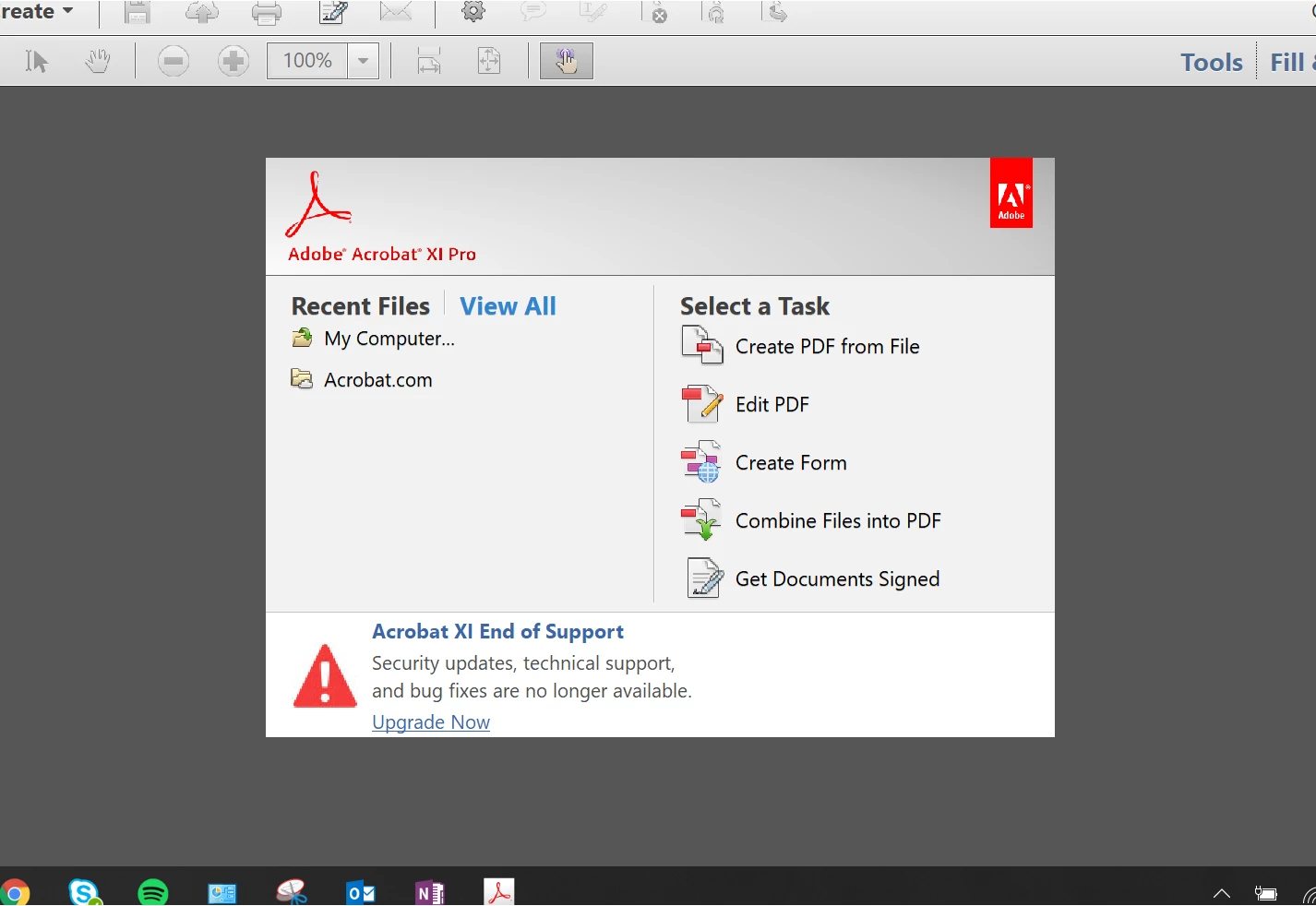Open My Computer... file location
1316x906 pixels.
(x=389, y=339)
